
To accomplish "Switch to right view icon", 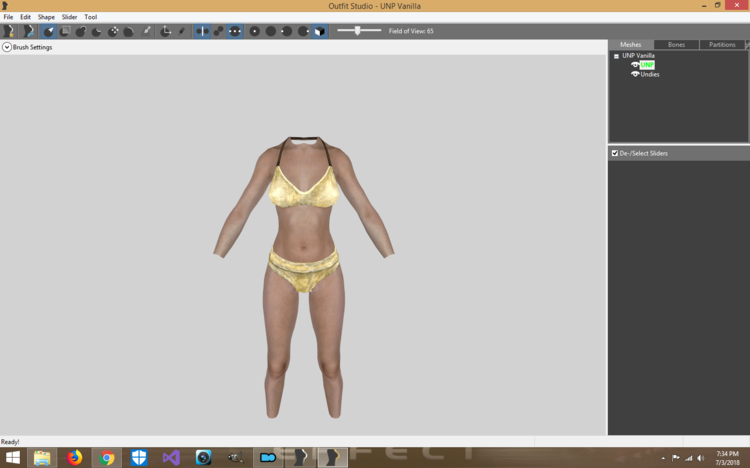I will pyautogui.click(x=303, y=31).
